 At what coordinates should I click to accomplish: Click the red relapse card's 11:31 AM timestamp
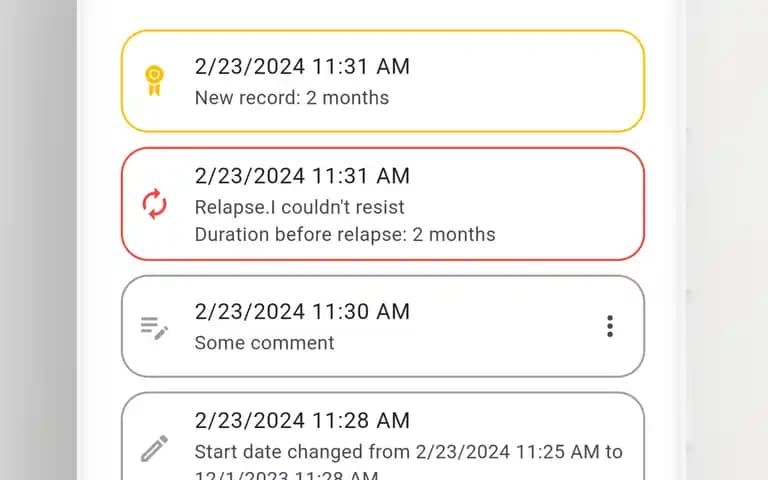(x=302, y=176)
